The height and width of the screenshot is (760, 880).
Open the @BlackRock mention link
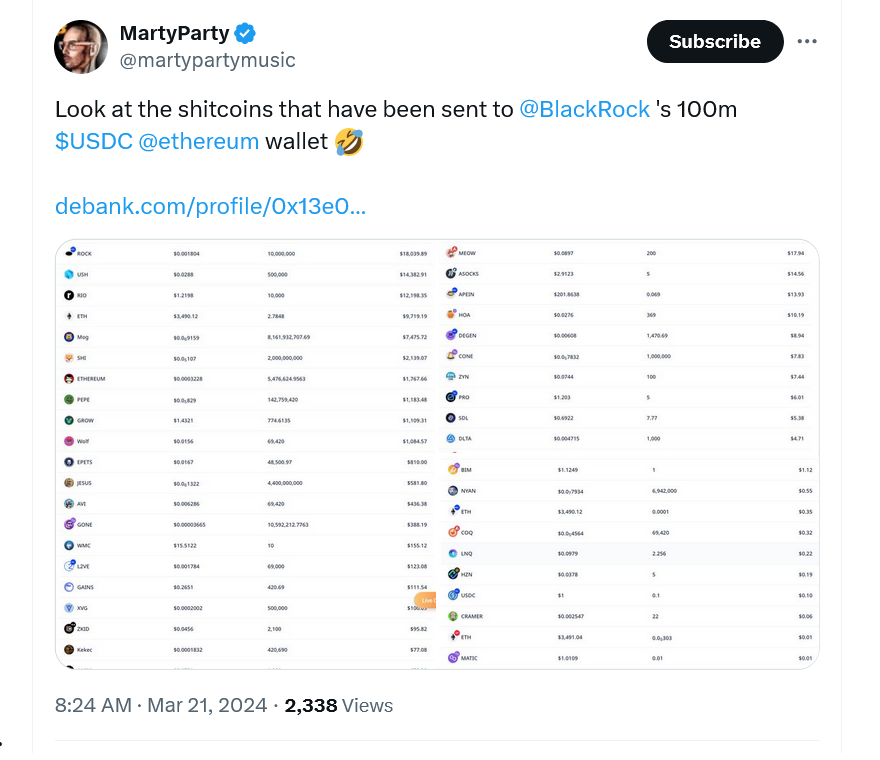(584, 109)
